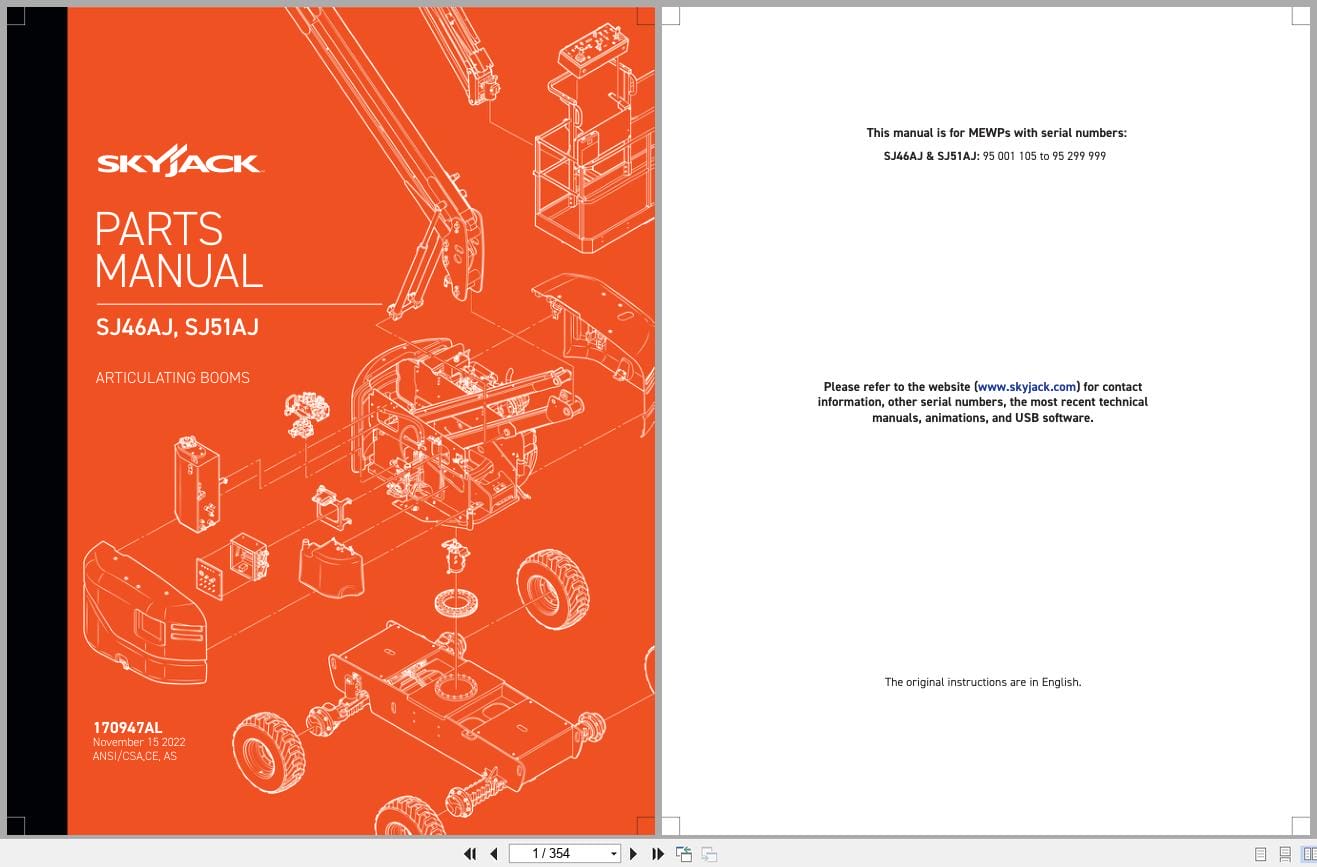Viewport: 1317px width, 867px height.
Task: Click the Skyjack logo on the cover
Action: tap(179, 160)
